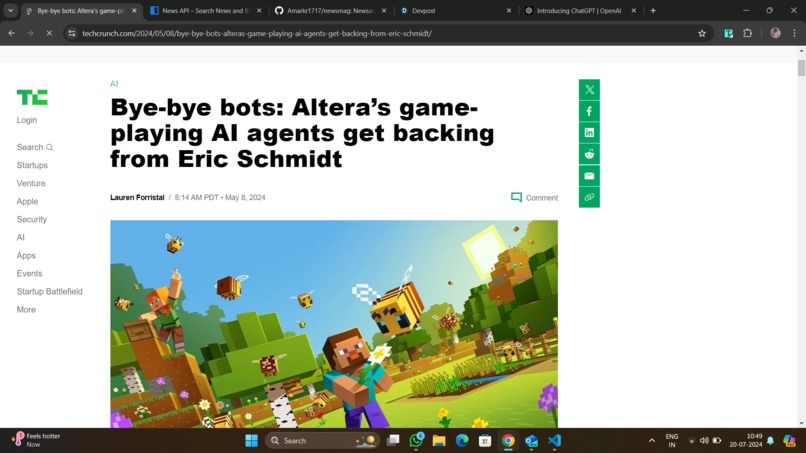Open tab search dropdown arrow
The image size is (806, 453).
pos(10,10)
